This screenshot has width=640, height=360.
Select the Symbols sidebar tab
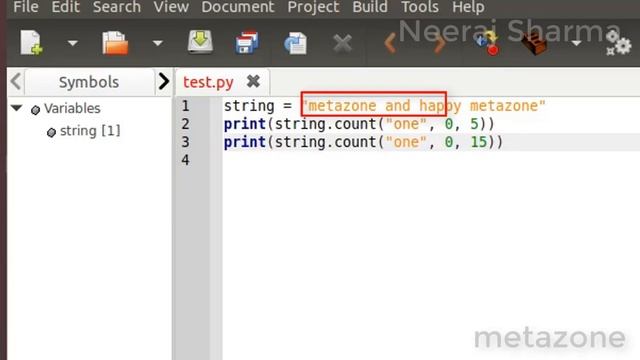tap(89, 82)
